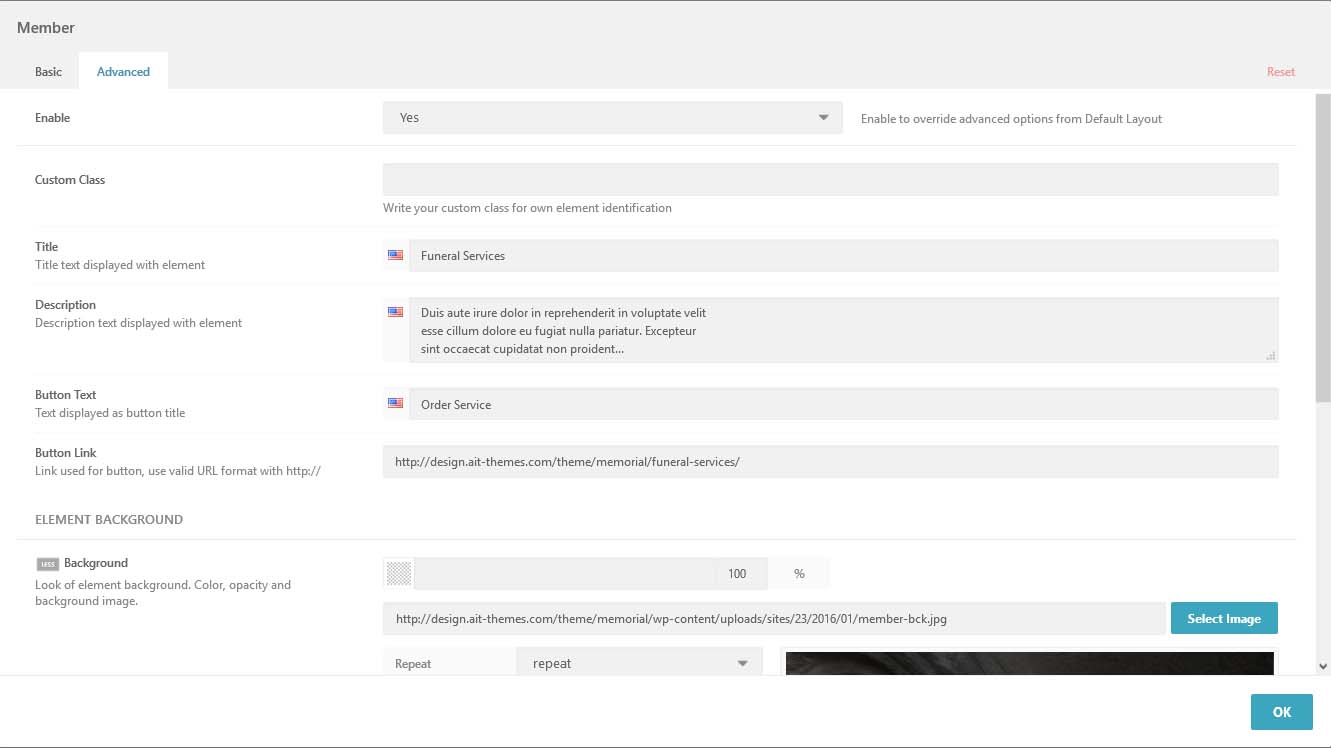Click the US flag icon beside Button Text field

(396, 403)
